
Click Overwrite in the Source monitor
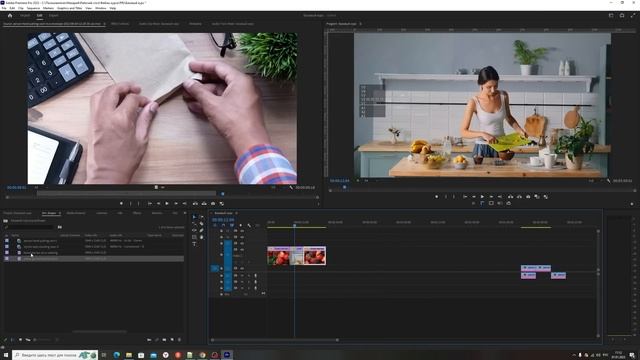[204, 203]
